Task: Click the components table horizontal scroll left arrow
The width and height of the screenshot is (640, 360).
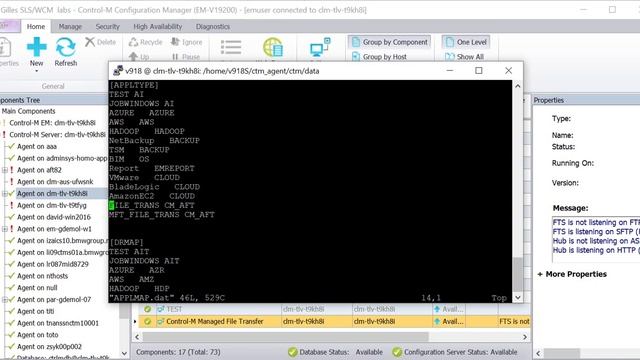Action: pyautogui.click(x=137, y=337)
